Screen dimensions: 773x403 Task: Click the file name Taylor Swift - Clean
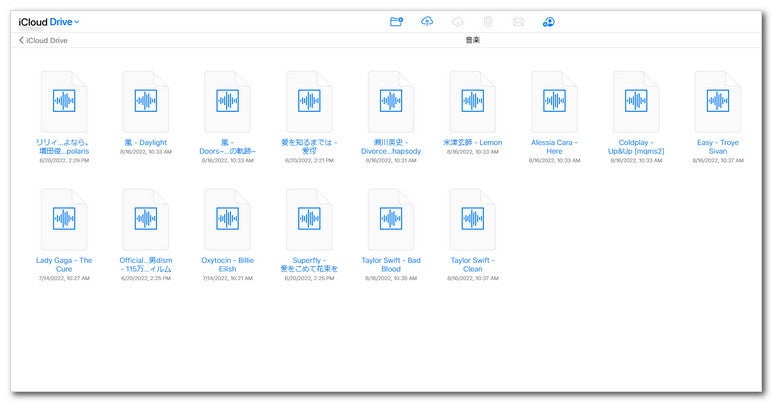tap(473, 265)
